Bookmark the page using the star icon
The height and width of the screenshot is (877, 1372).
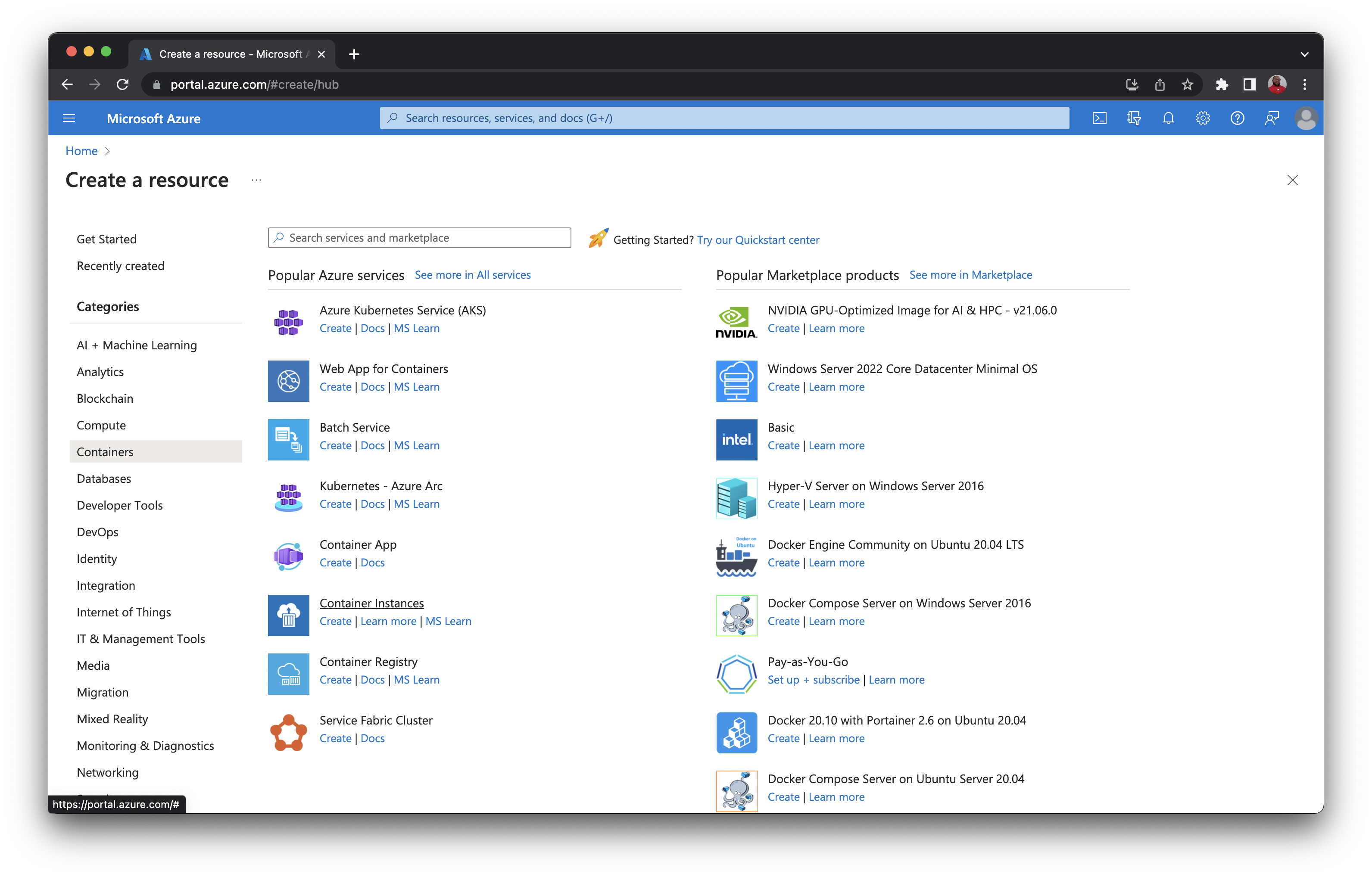click(x=1188, y=84)
